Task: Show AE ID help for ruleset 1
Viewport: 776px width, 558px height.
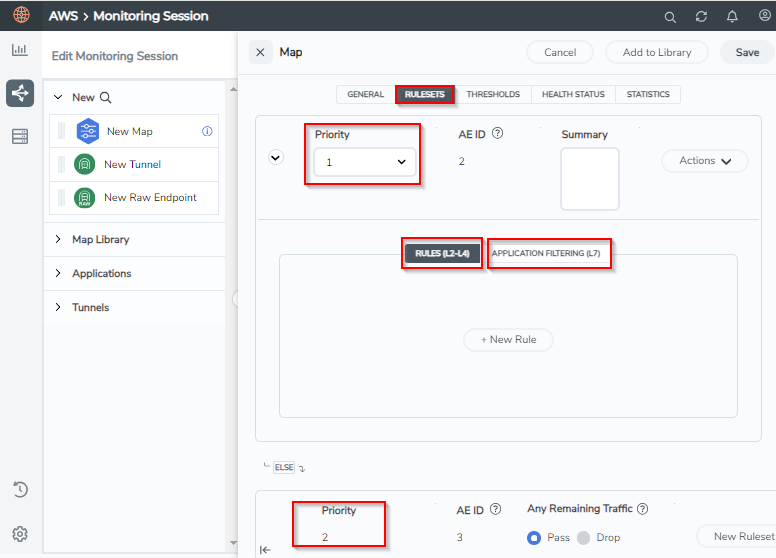Action: pyautogui.click(x=497, y=133)
